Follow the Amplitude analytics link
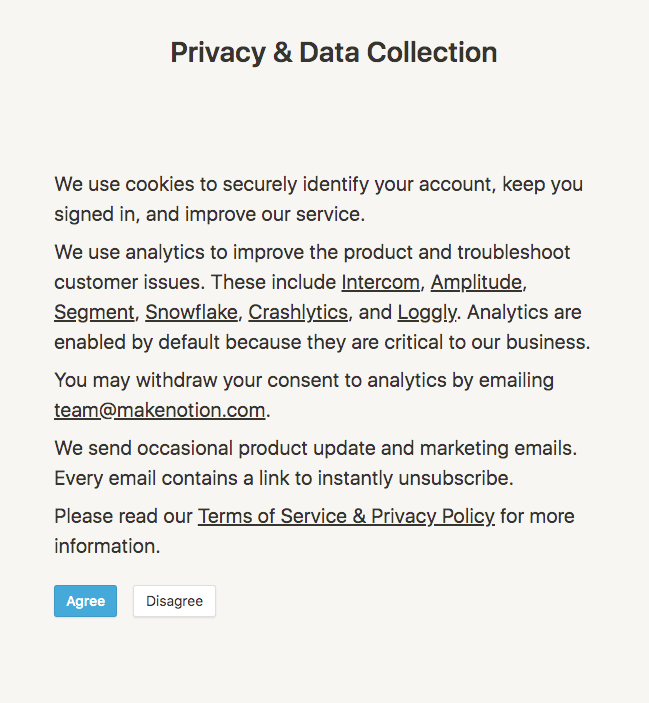Screen dimensions: 649x703 [x=476, y=282]
